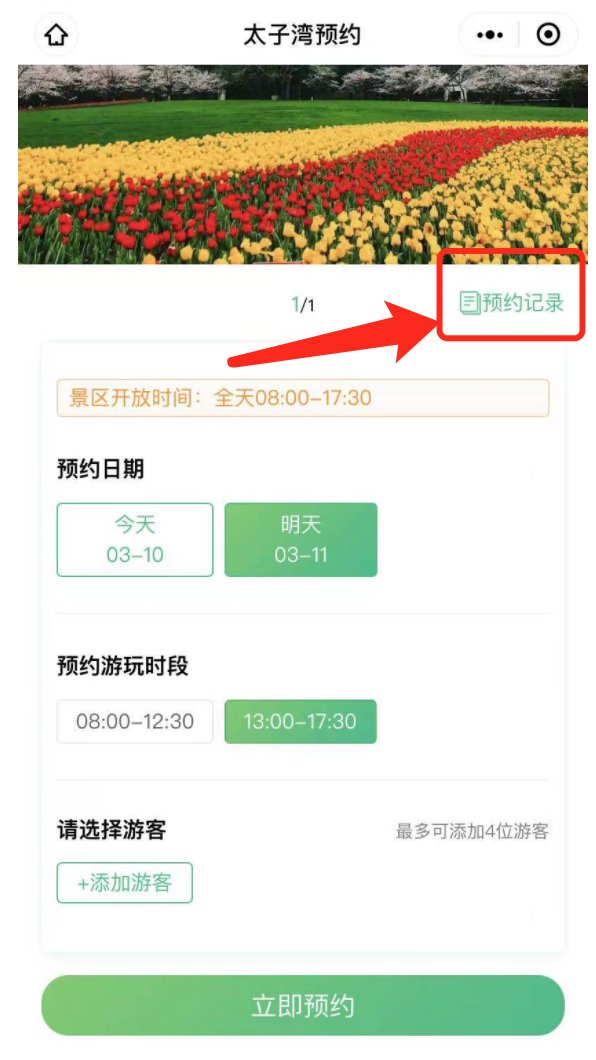Click the +添加游客 button
Viewport: 596px width, 1060px height.
coord(124,882)
